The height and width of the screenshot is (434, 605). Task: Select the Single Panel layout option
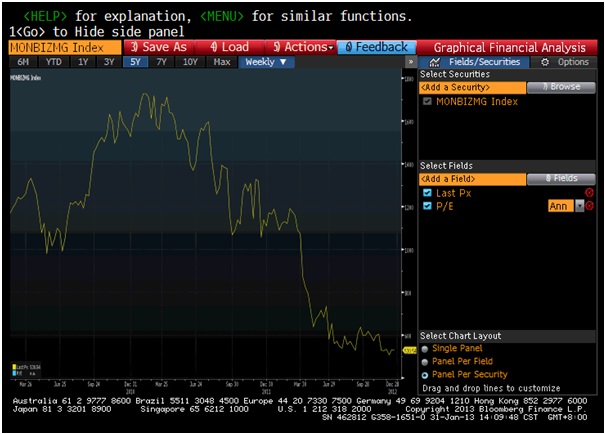click(x=425, y=349)
